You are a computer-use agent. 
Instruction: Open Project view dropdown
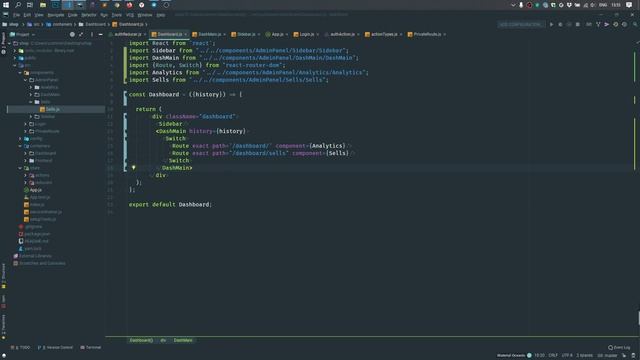click(x=22, y=34)
